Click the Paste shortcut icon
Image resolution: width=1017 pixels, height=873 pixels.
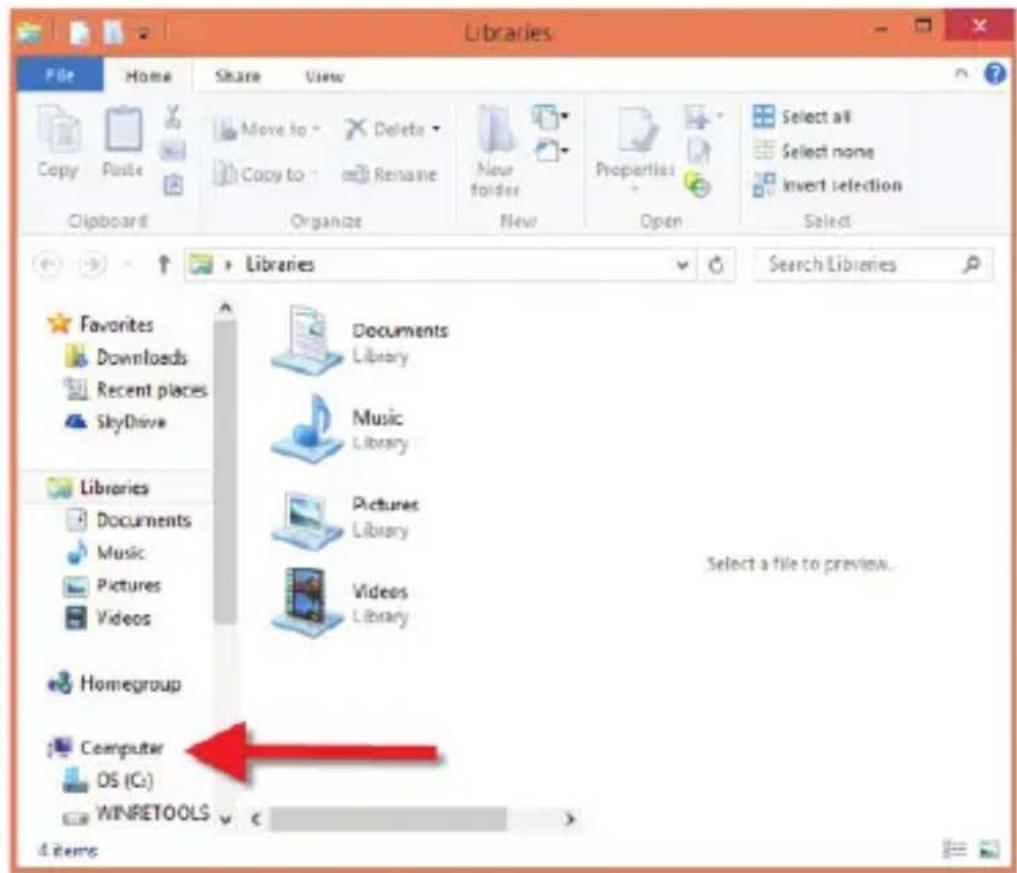173,185
